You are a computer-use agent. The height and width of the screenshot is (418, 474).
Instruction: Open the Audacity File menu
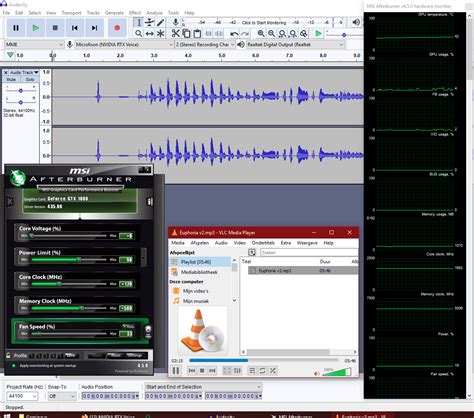pyautogui.click(x=6, y=13)
